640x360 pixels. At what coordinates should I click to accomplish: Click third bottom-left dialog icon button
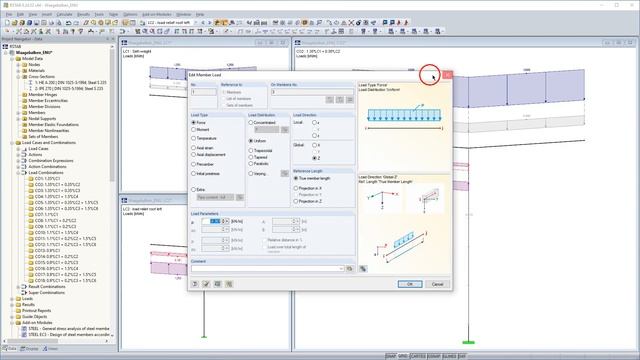pyautogui.click(x=218, y=284)
